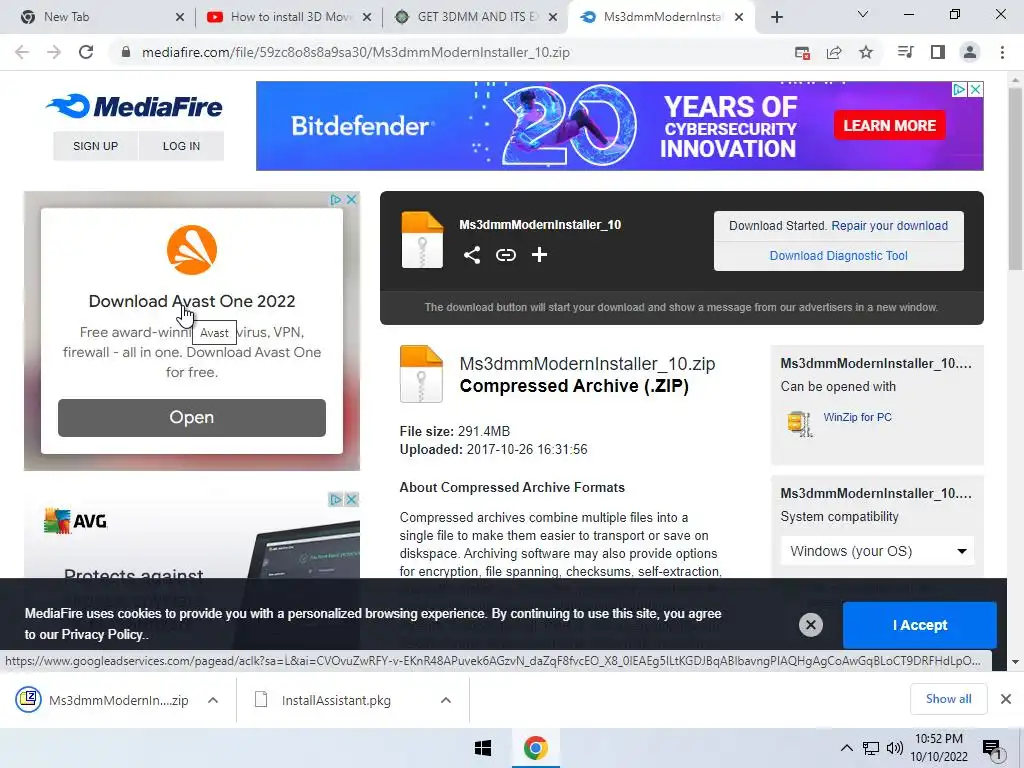Open Privacy Policy link in cookie banner

(x=103, y=634)
